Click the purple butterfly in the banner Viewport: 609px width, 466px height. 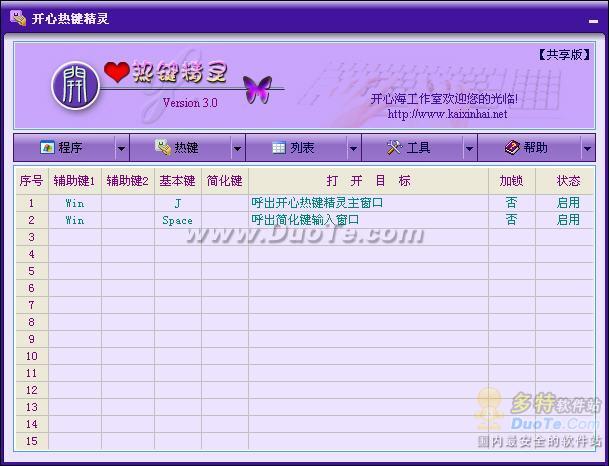click(257, 90)
